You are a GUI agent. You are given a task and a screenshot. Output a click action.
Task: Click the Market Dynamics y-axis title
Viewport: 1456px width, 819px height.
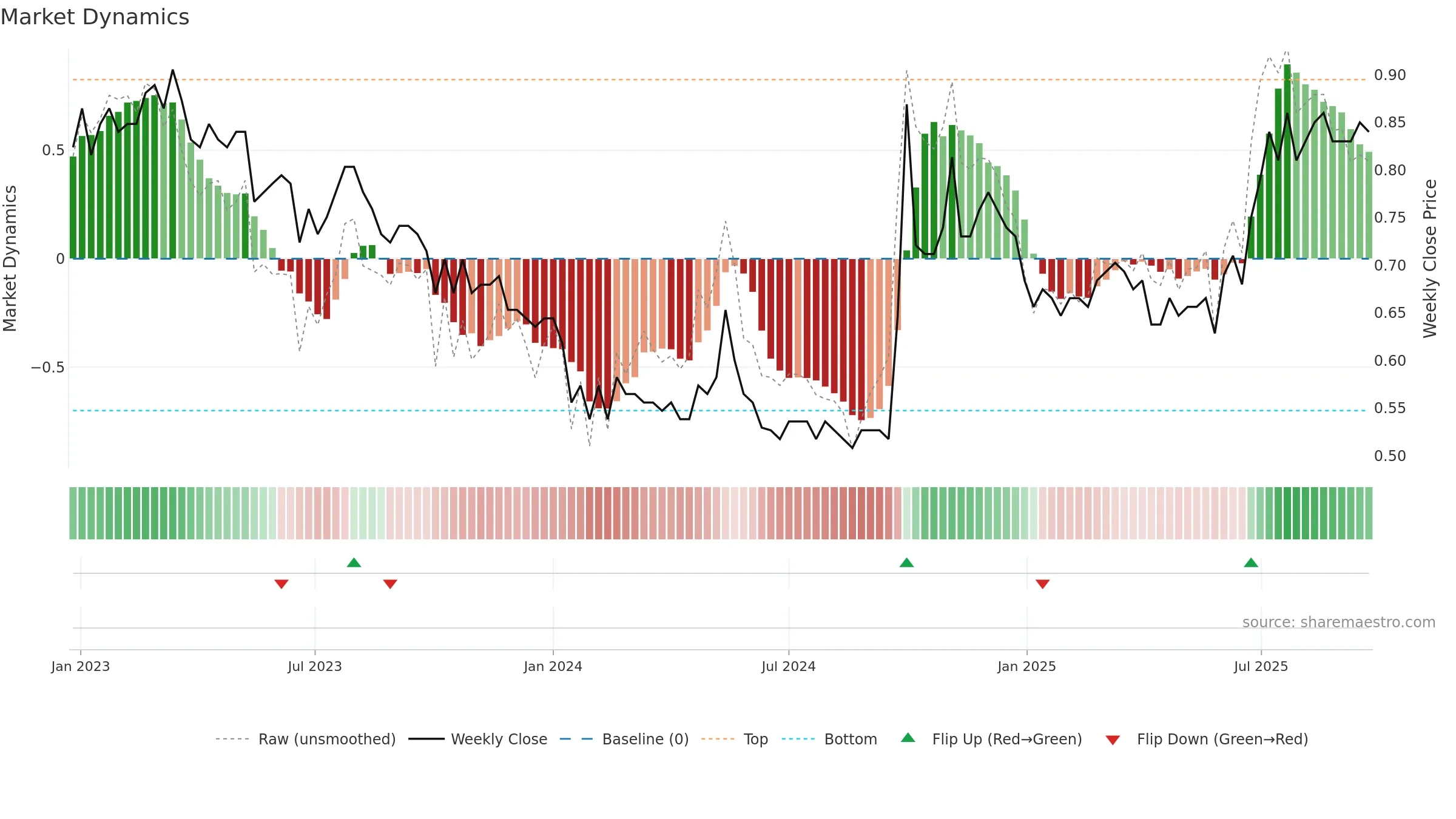click(x=10, y=258)
